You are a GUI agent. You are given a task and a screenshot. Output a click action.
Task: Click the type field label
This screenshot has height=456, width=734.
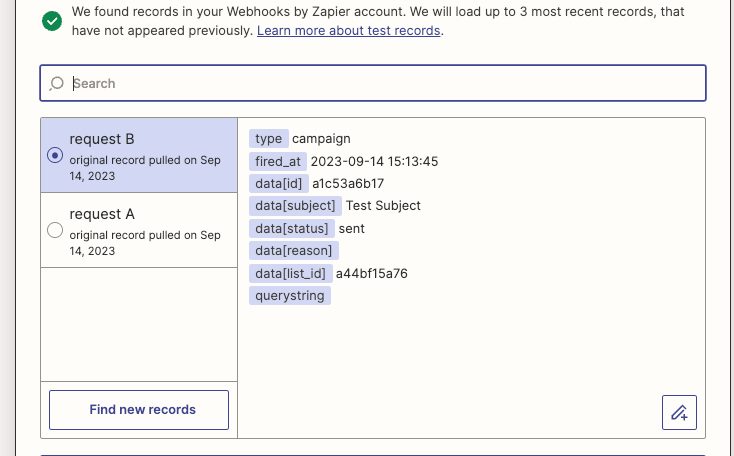(x=269, y=139)
